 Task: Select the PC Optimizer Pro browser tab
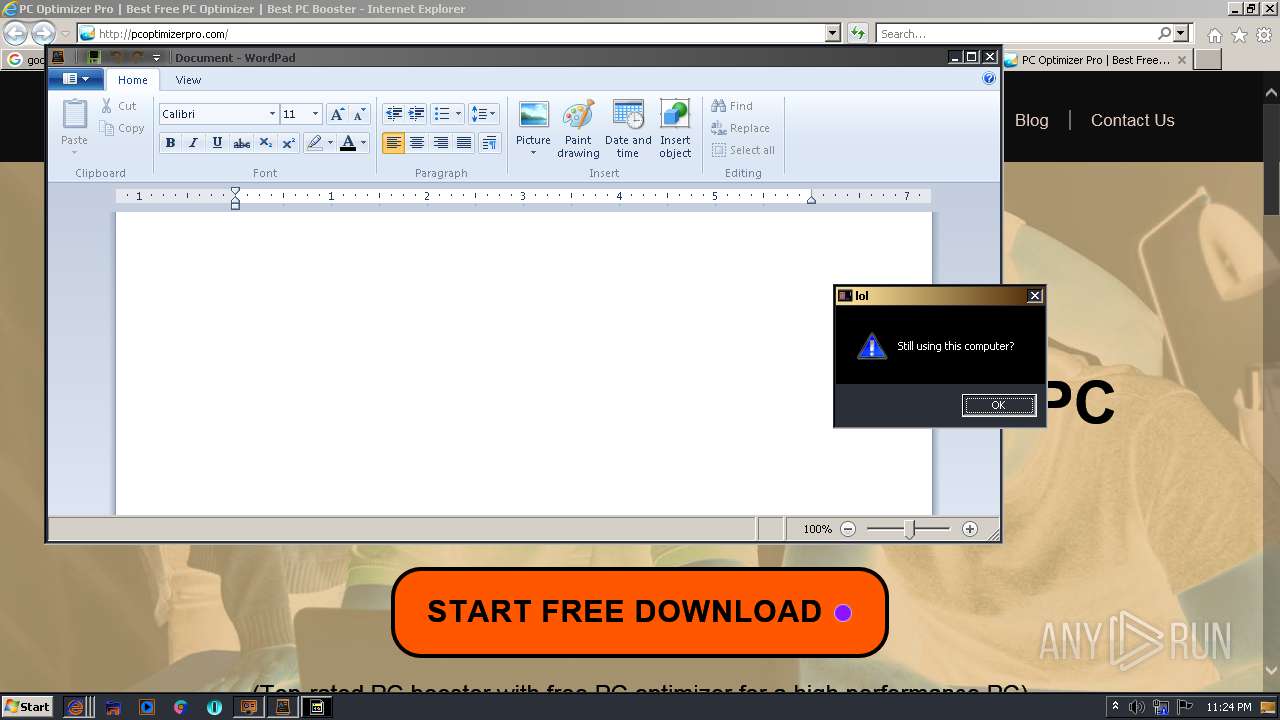tap(1096, 60)
